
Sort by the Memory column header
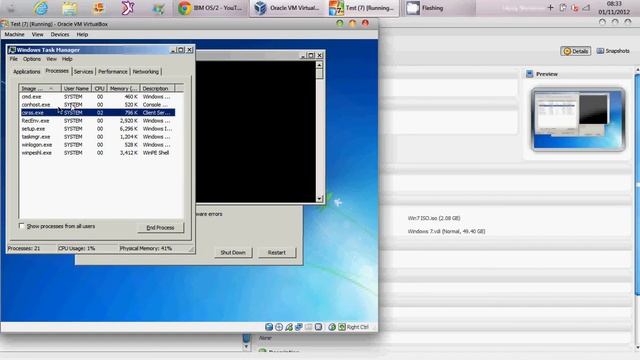123,89
